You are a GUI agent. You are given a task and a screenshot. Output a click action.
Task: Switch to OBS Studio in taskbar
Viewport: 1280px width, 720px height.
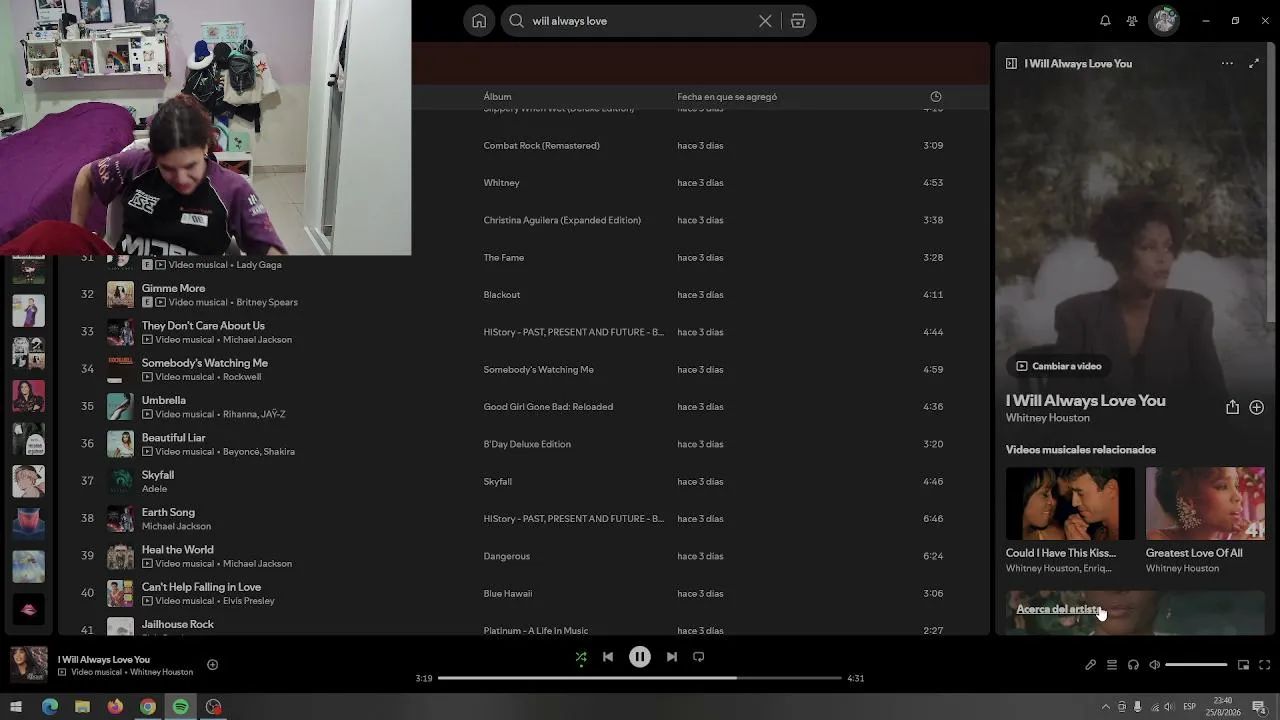pyautogui.click(x=213, y=707)
